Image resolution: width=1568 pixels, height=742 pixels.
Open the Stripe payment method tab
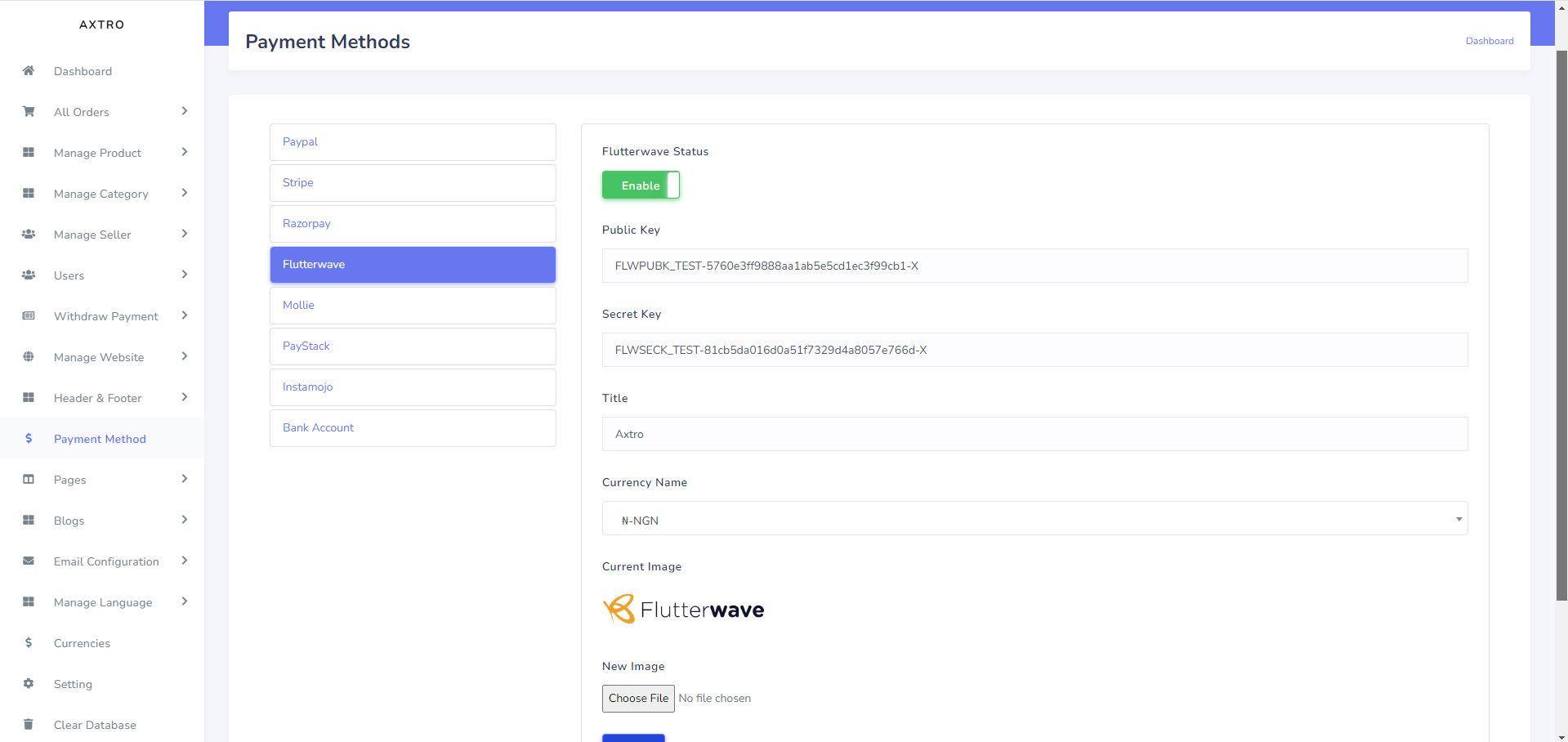click(413, 183)
